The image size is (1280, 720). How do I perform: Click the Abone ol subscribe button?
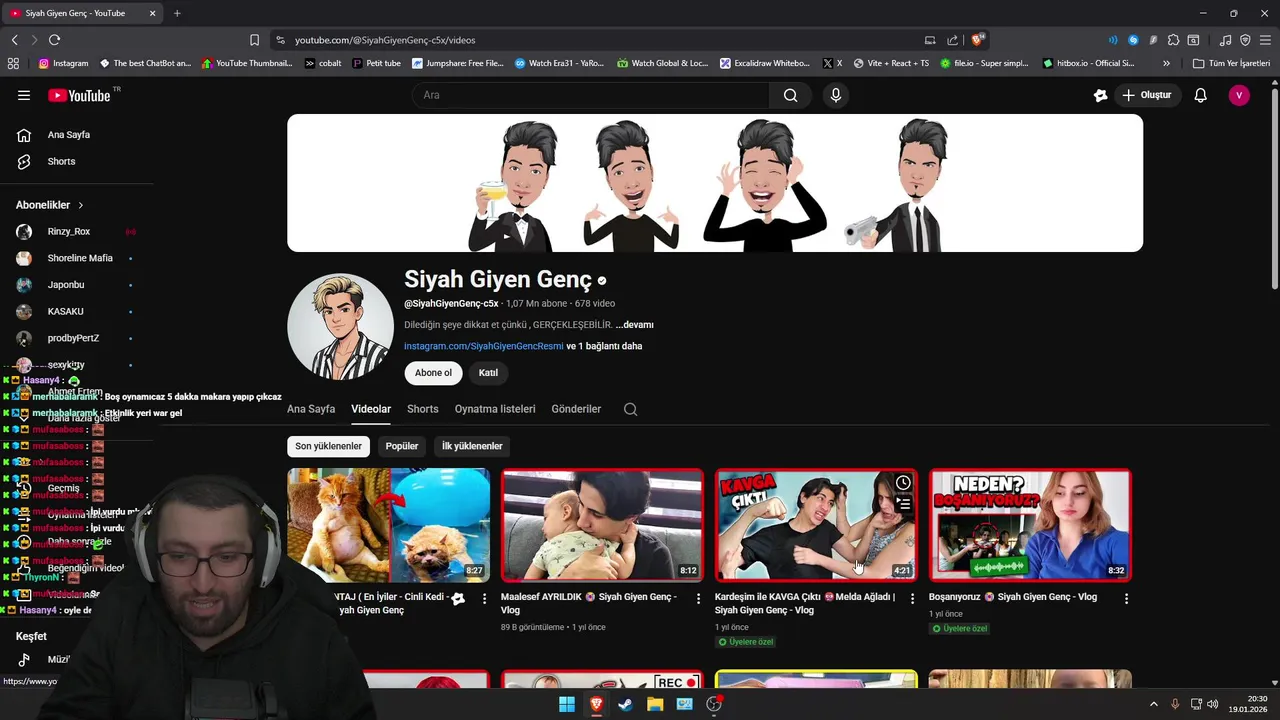point(433,373)
